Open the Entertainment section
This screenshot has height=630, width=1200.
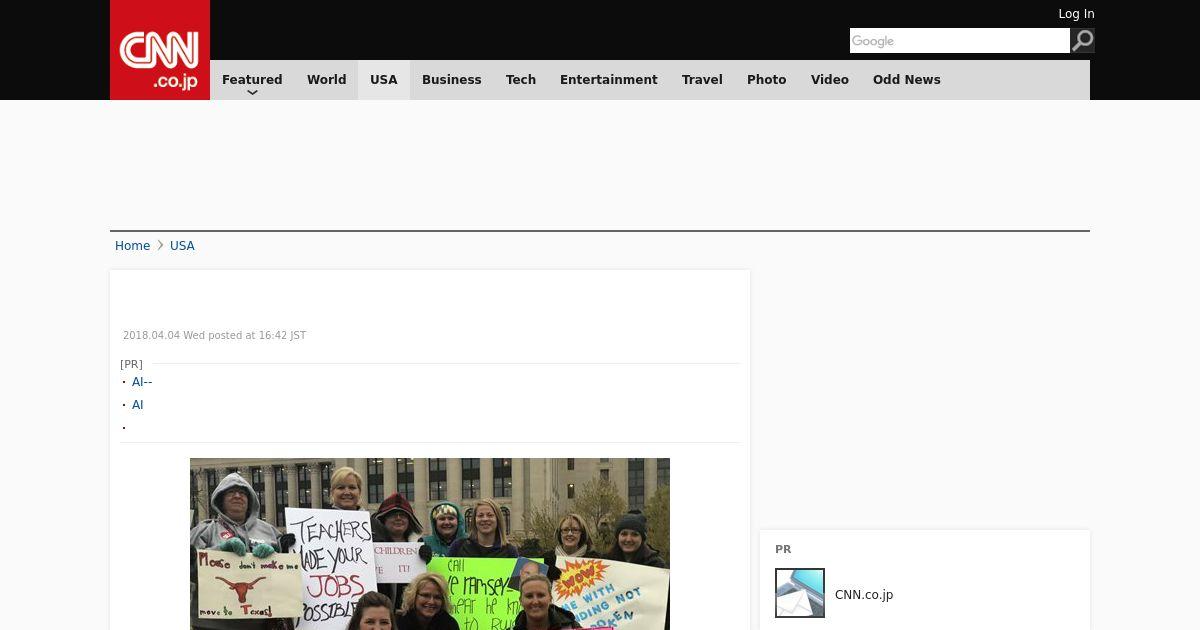tap(609, 80)
